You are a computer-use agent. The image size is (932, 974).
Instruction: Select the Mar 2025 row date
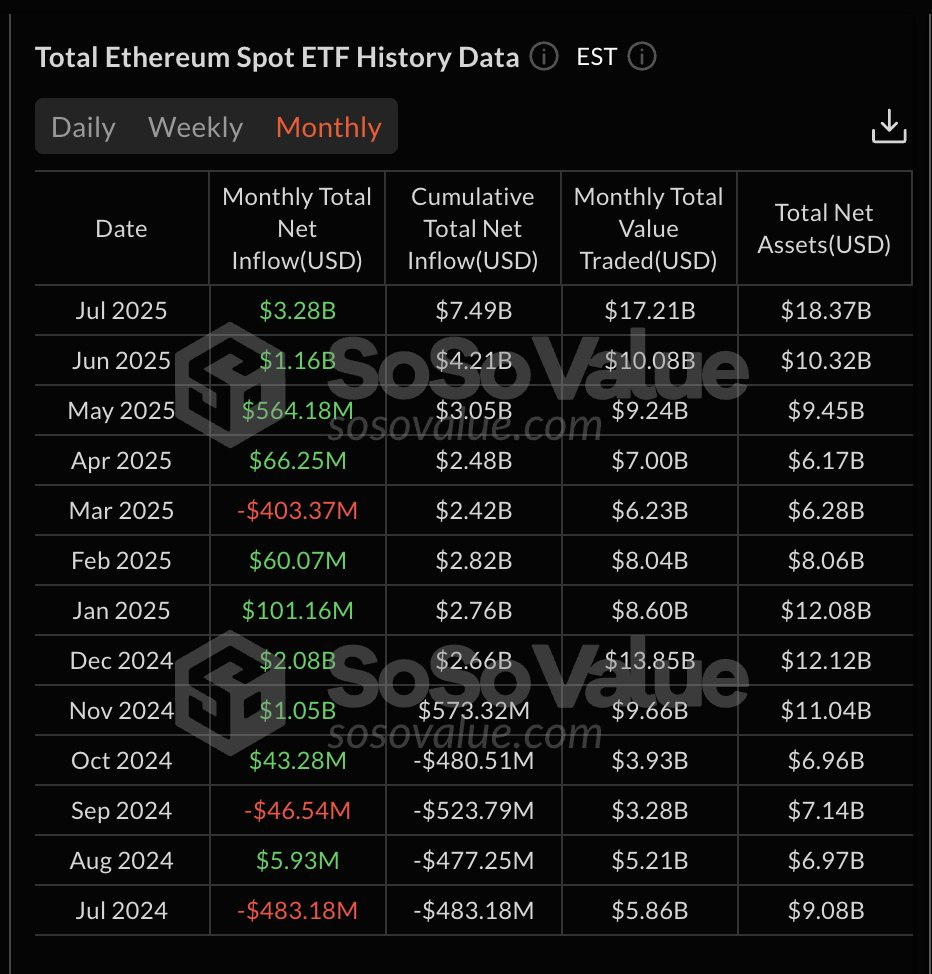coord(121,510)
